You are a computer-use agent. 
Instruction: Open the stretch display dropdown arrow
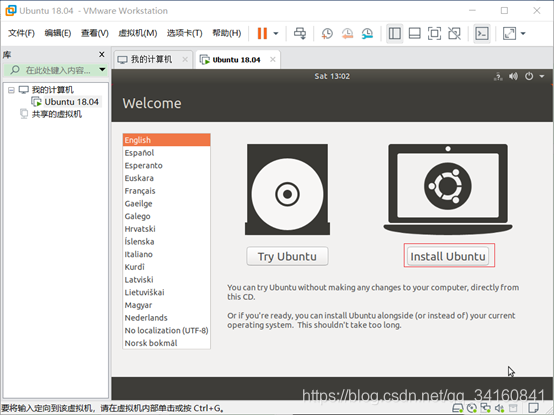pos(523,34)
